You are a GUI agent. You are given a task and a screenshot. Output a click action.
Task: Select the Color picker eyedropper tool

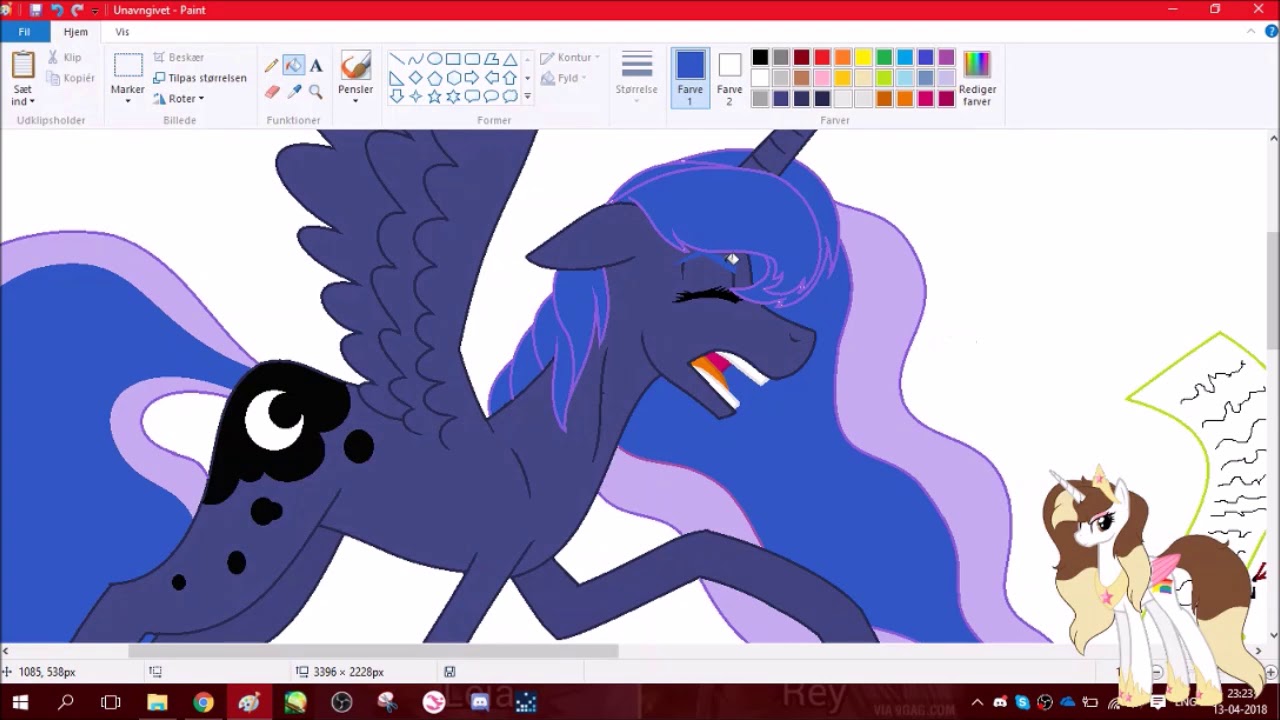tap(293, 92)
